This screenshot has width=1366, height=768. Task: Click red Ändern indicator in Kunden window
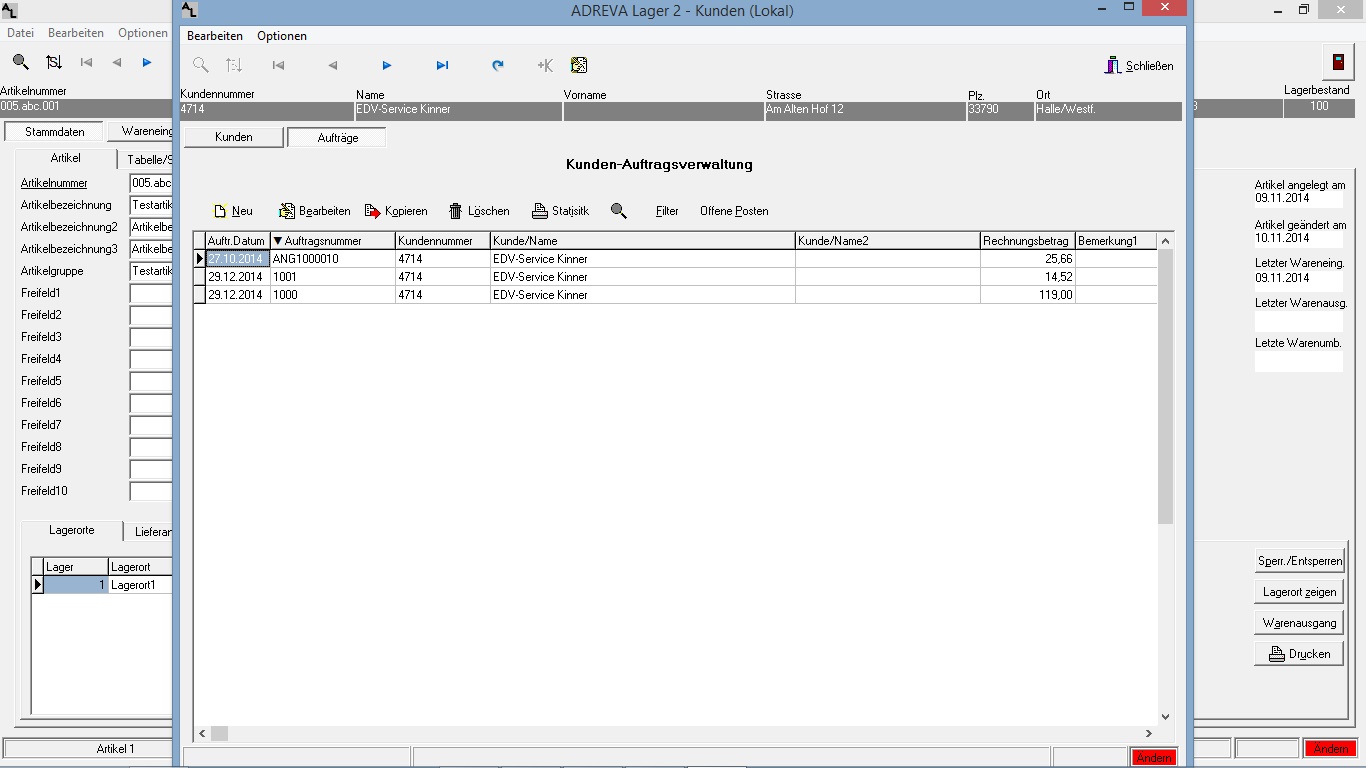point(1154,758)
